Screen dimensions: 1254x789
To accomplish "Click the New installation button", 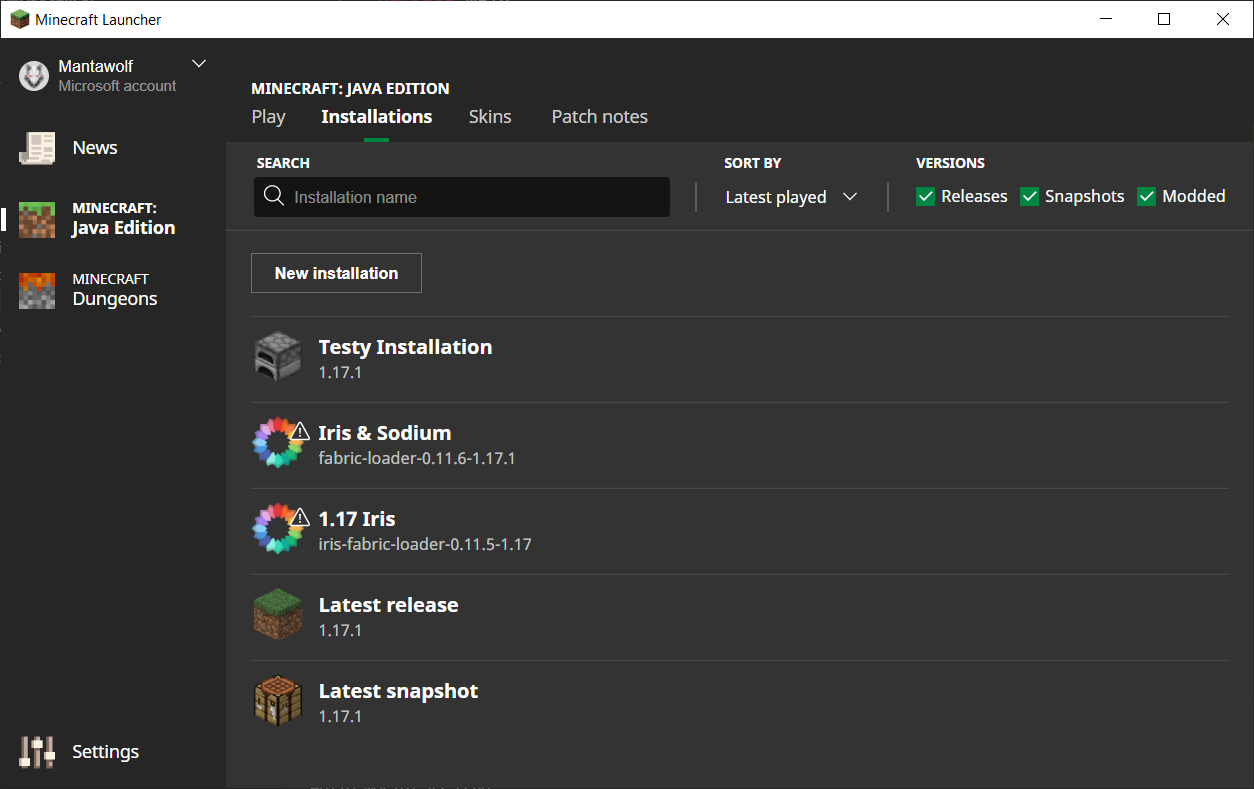I will pos(336,273).
